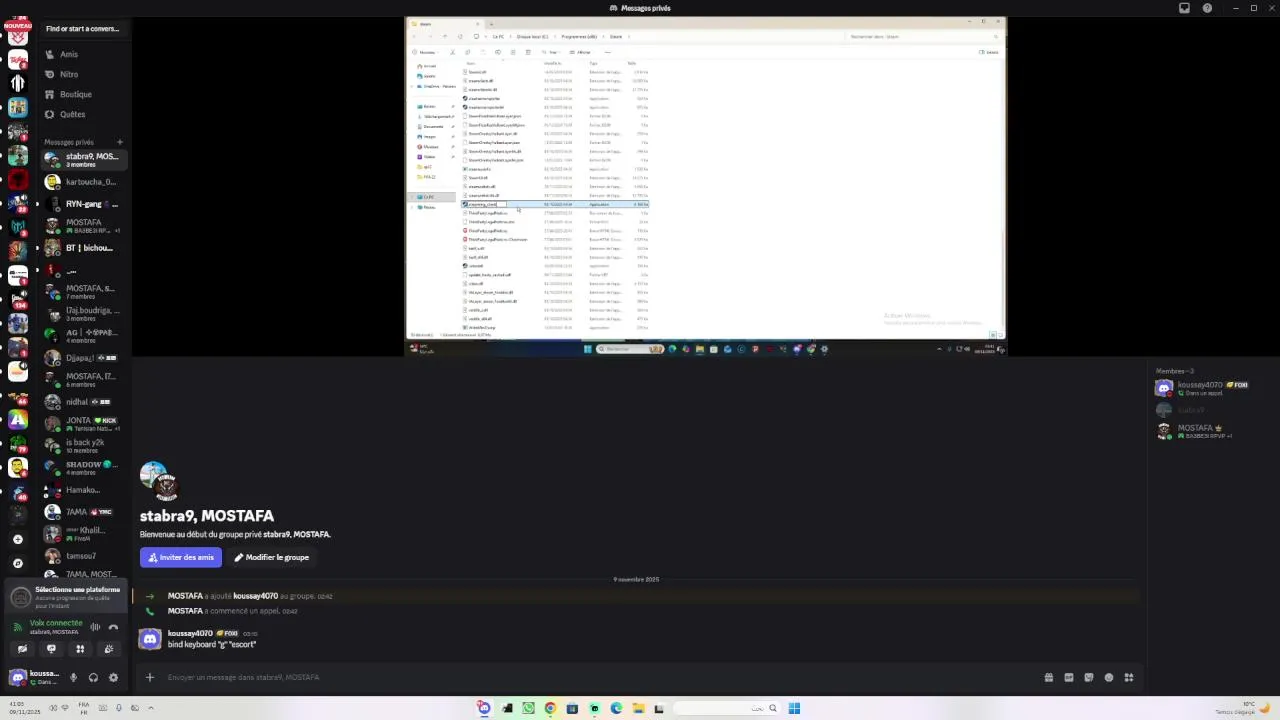Open File Explorer from the taskbar
This screenshot has width=1280, height=720.
pos(638,708)
